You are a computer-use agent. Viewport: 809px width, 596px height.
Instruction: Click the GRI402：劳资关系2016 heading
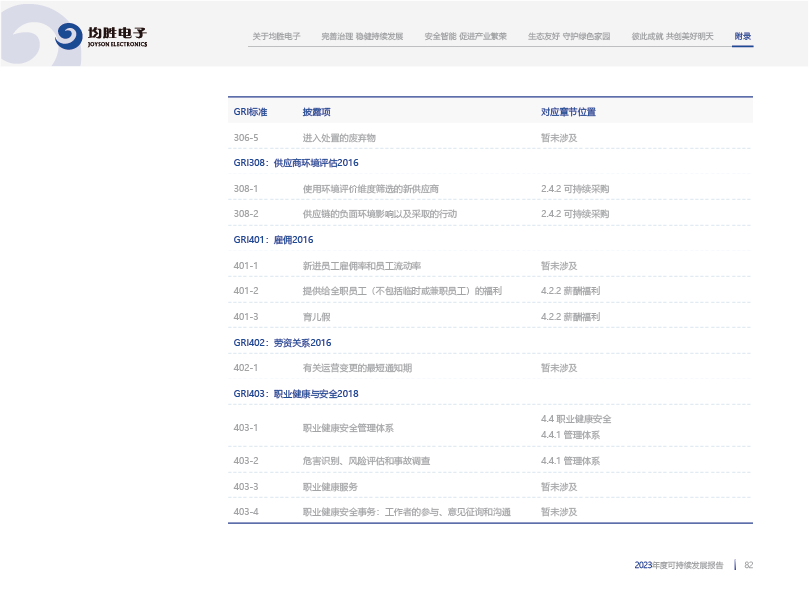[x=282, y=343]
